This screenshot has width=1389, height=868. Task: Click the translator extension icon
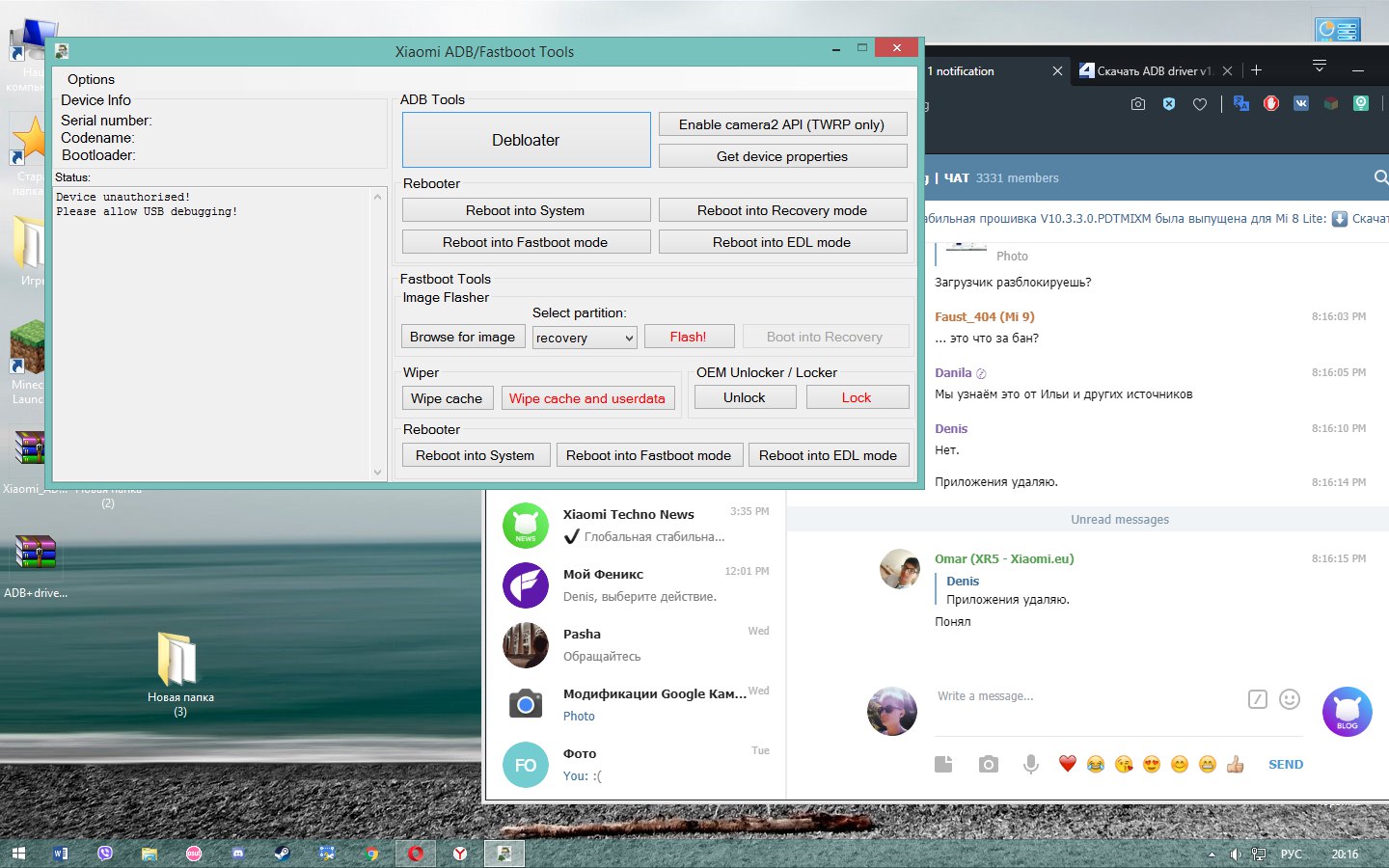tap(1241, 103)
